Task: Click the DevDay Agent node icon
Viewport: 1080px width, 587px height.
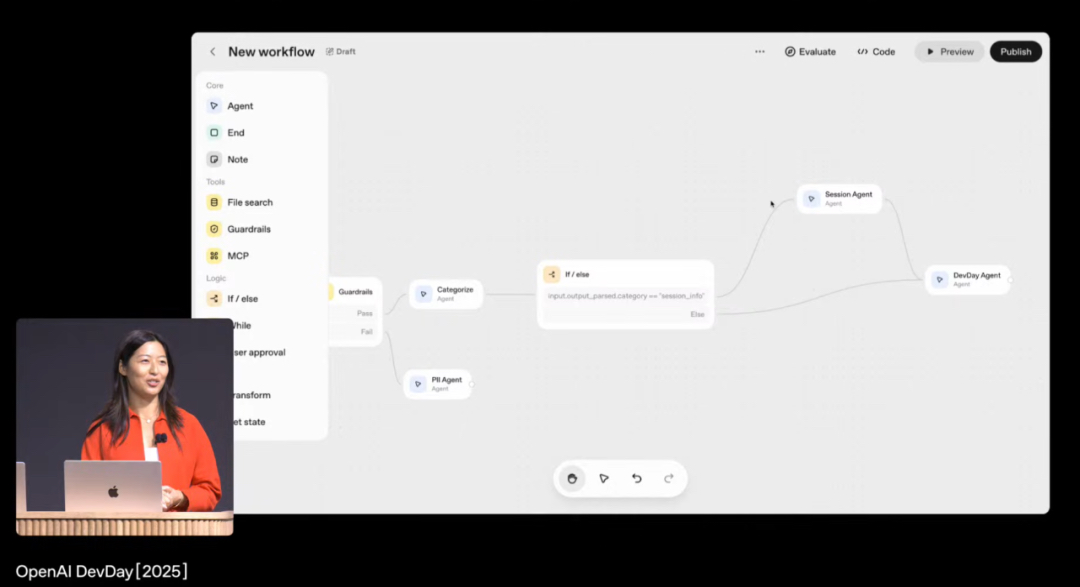Action: coord(939,279)
